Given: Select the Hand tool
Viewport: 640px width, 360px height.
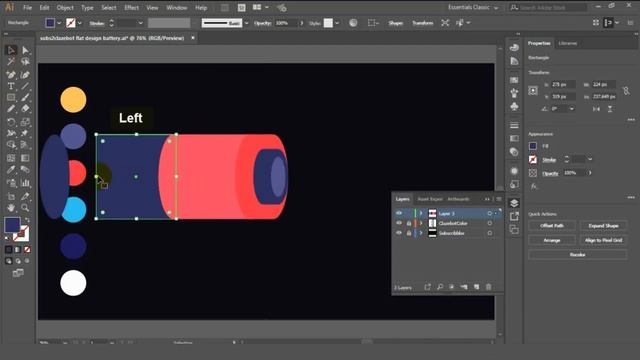Looking at the screenshot, I should point(11,208).
